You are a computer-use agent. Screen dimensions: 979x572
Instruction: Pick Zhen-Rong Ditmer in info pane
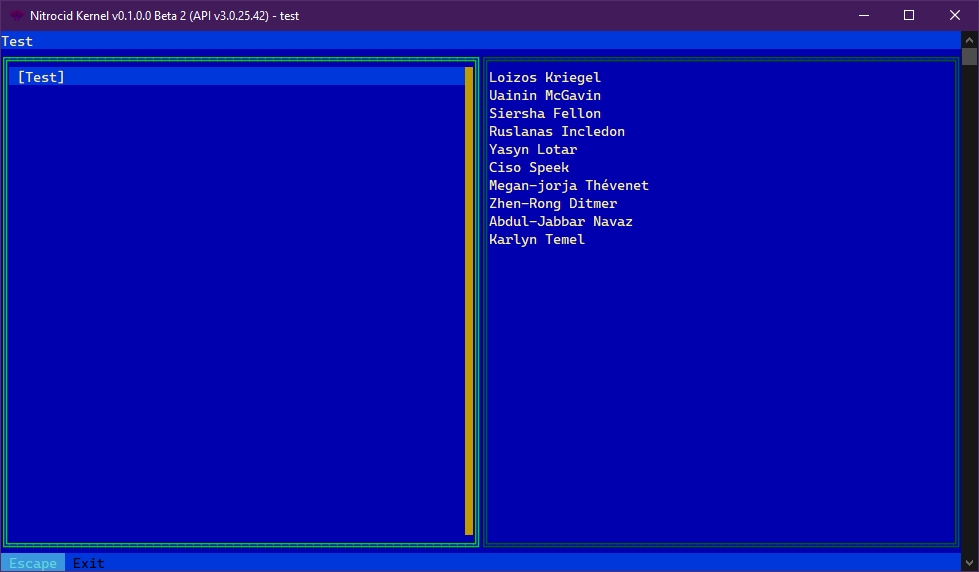pos(553,204)
